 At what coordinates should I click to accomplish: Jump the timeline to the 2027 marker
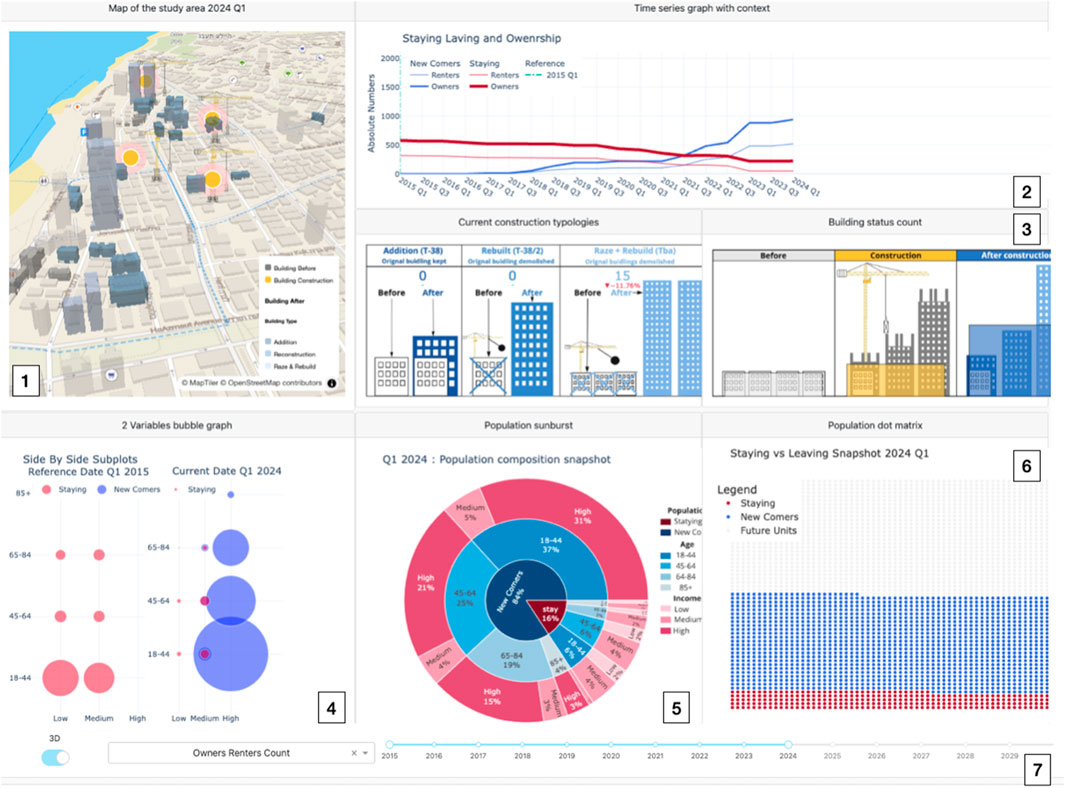click(x=921, y=745)
